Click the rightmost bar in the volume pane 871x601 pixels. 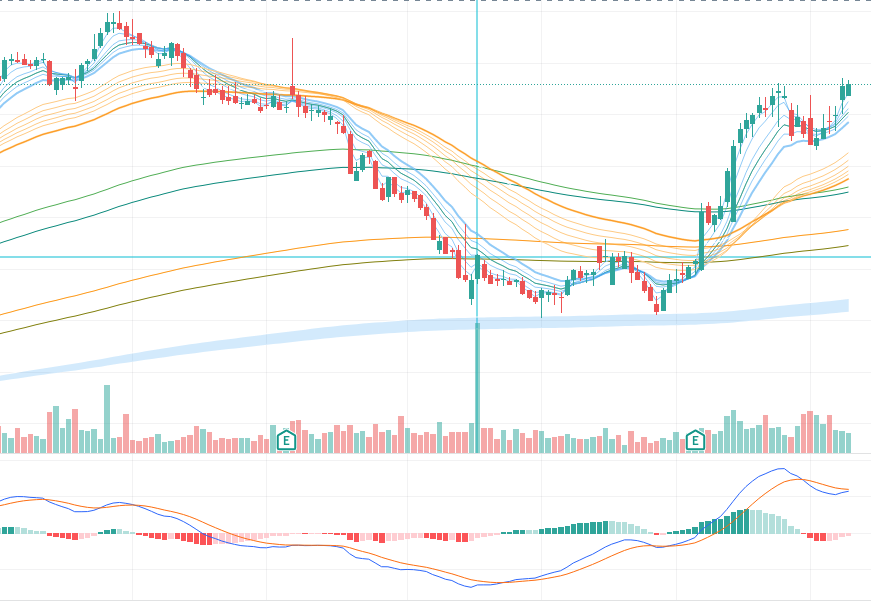pos(848,442)
